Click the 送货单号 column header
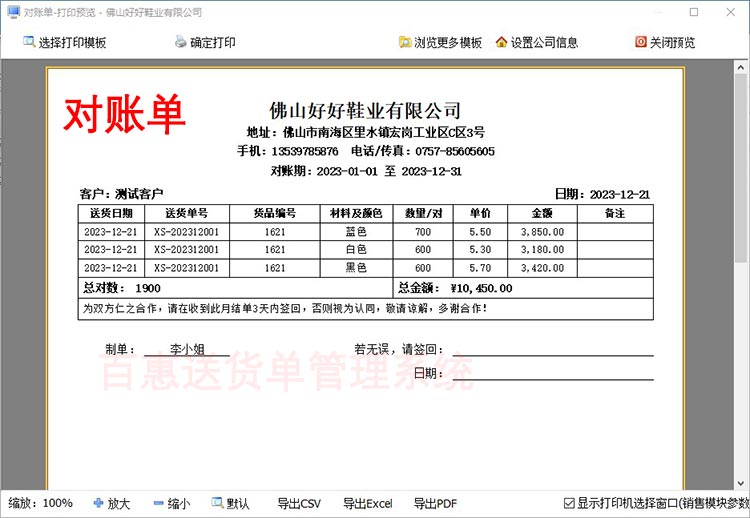This screenshot has height=518, width=750. 187,213
